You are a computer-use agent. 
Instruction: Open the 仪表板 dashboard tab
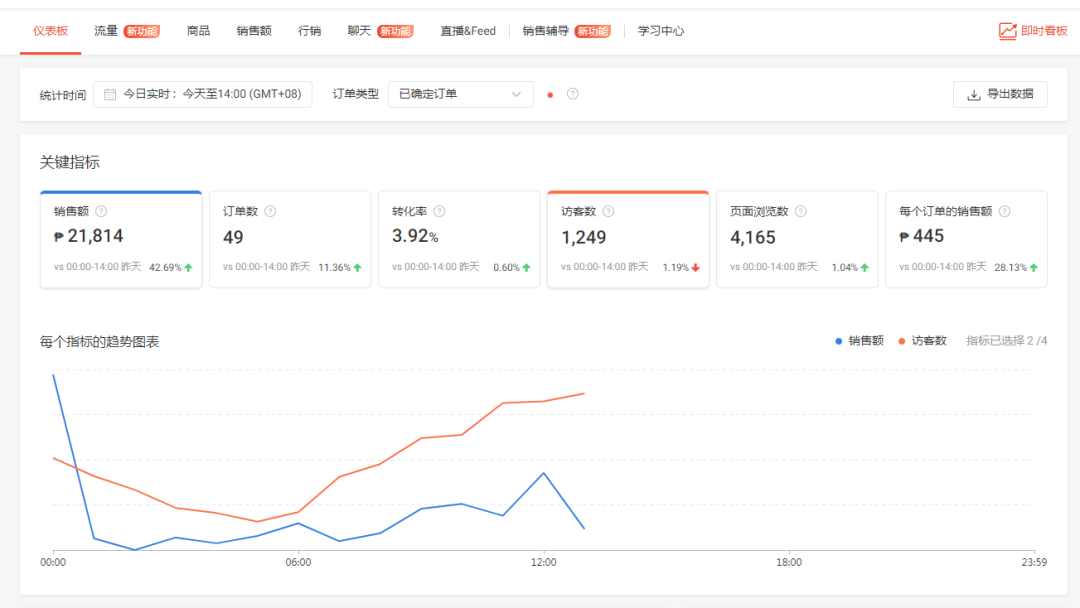tap(50, 31)
